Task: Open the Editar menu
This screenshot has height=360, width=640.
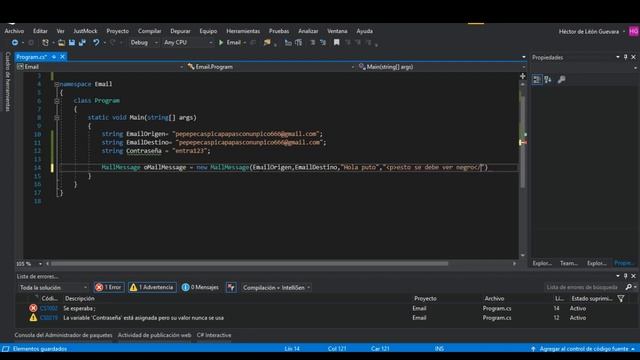Action: click(40, 31)
